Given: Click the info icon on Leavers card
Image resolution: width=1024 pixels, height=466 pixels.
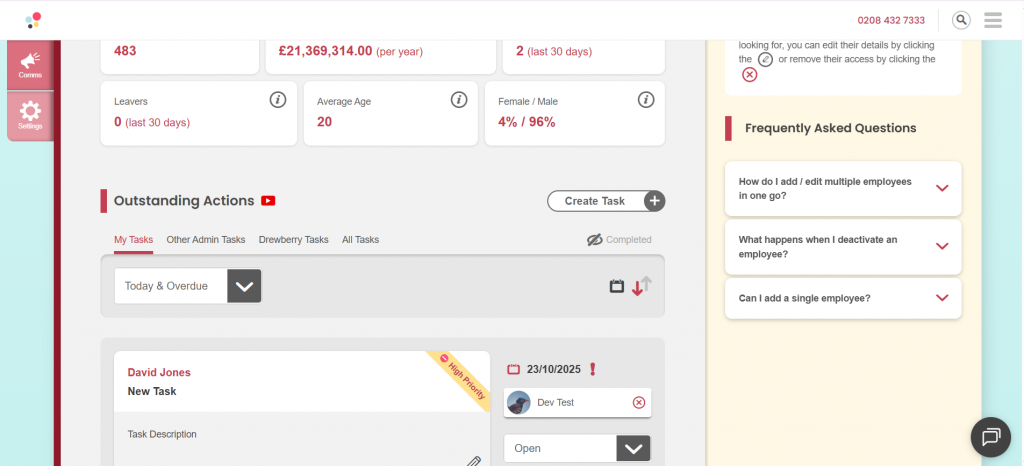Looking at the screenshot, I should tap(278, 100).
